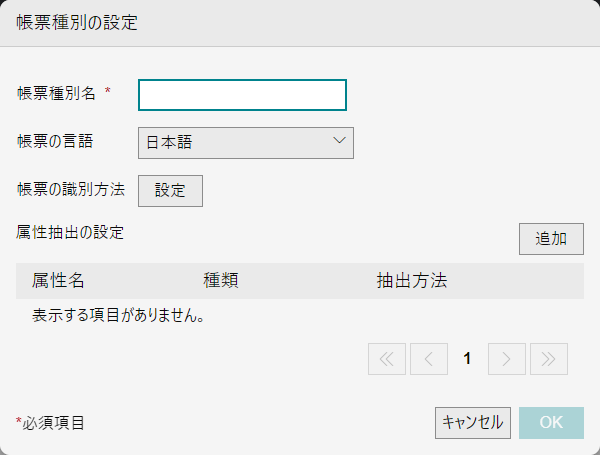Sort by the 属性名 column header
Viewport: 600px width, 455px height.
tap(58, 281)
